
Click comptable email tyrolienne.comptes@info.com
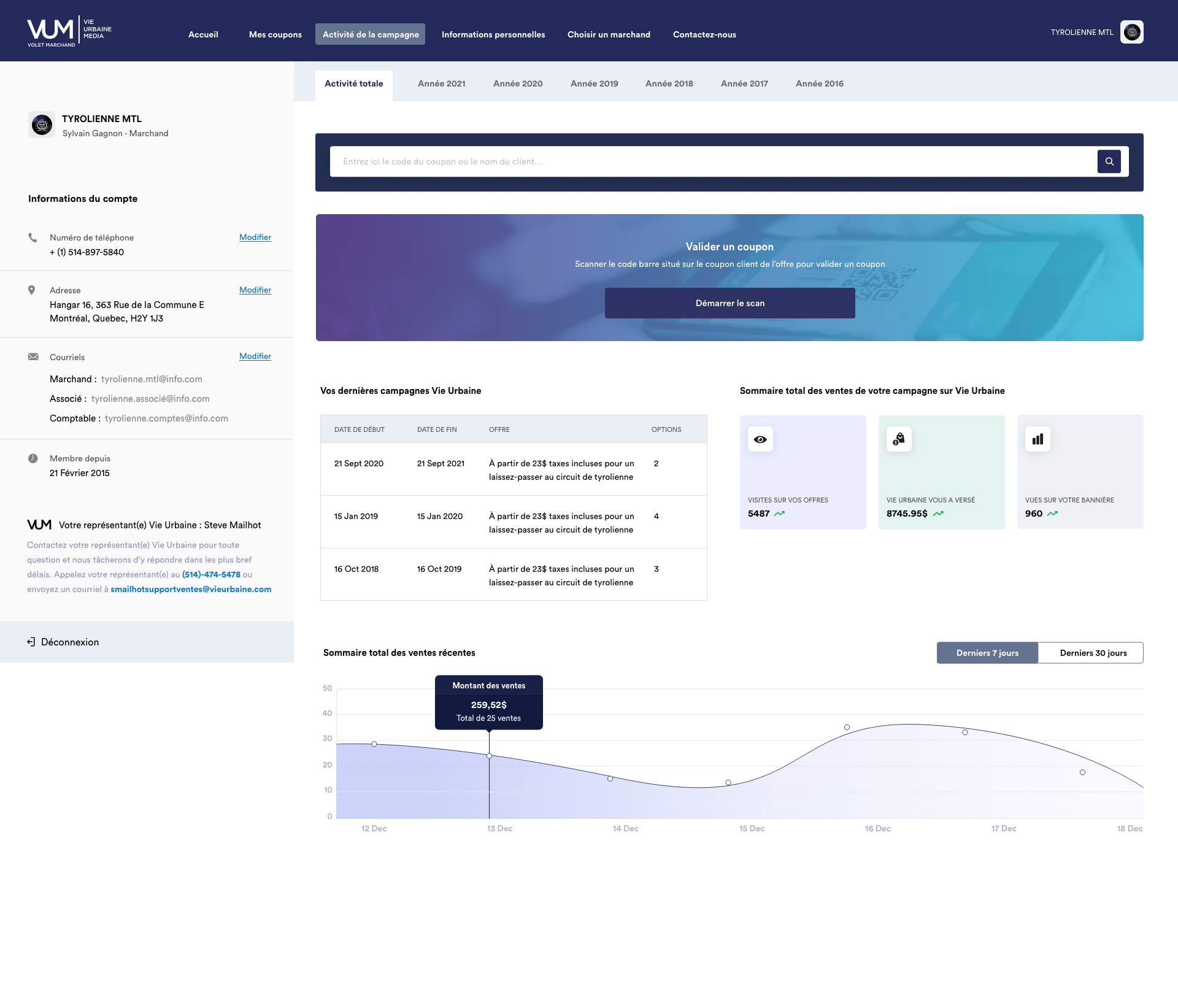(x=166, y=418)
